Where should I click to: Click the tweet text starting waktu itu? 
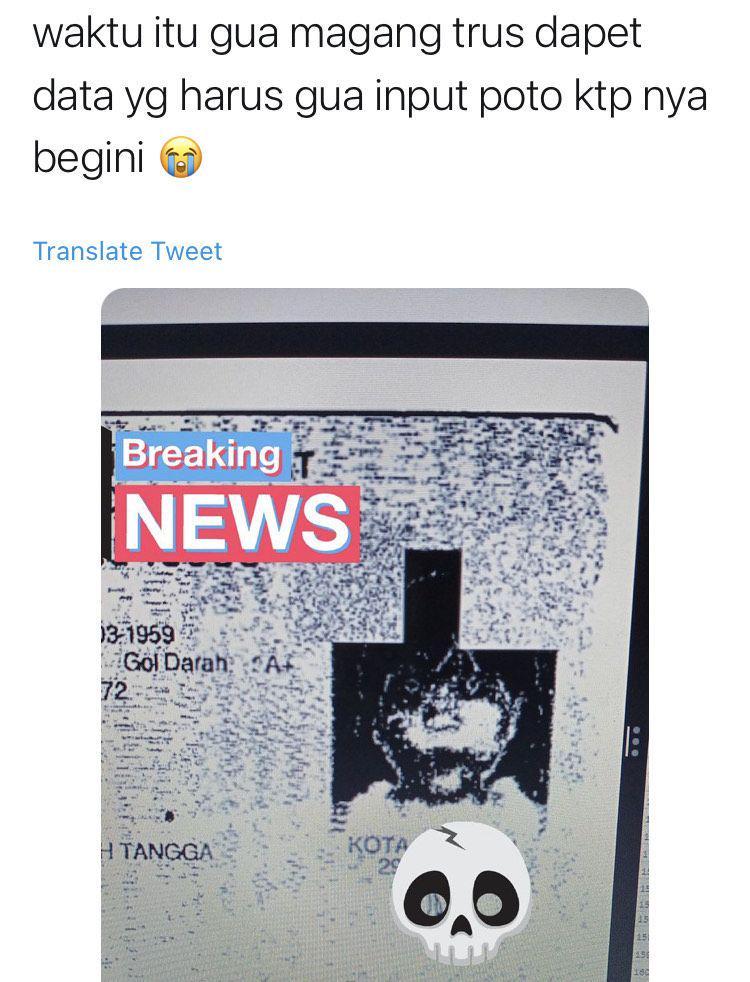[x=369, y=95]
